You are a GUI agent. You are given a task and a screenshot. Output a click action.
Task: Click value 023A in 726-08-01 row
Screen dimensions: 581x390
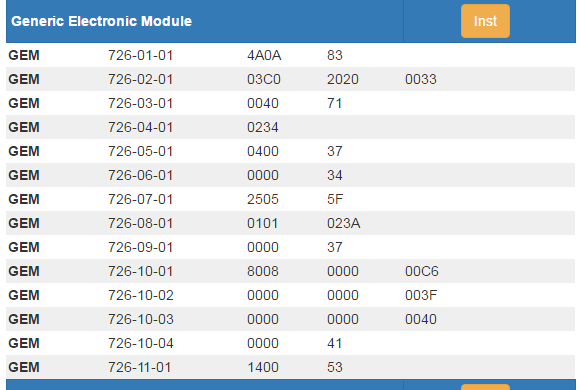[x=343, y=223]
